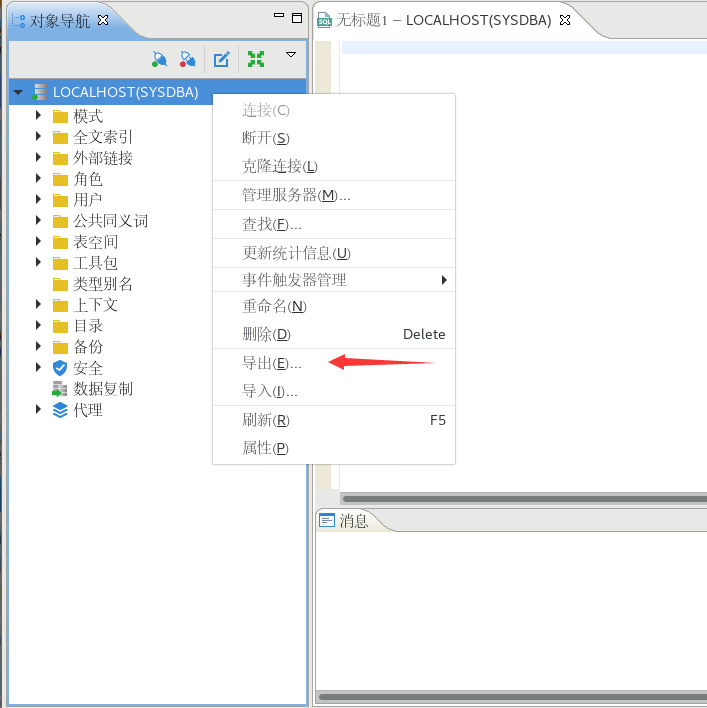Image resolution: width=707 pixels, height=708 pixels.
Task: Collapse the LOCALHOST(SYSDBA) node
Action: point(18,92)
